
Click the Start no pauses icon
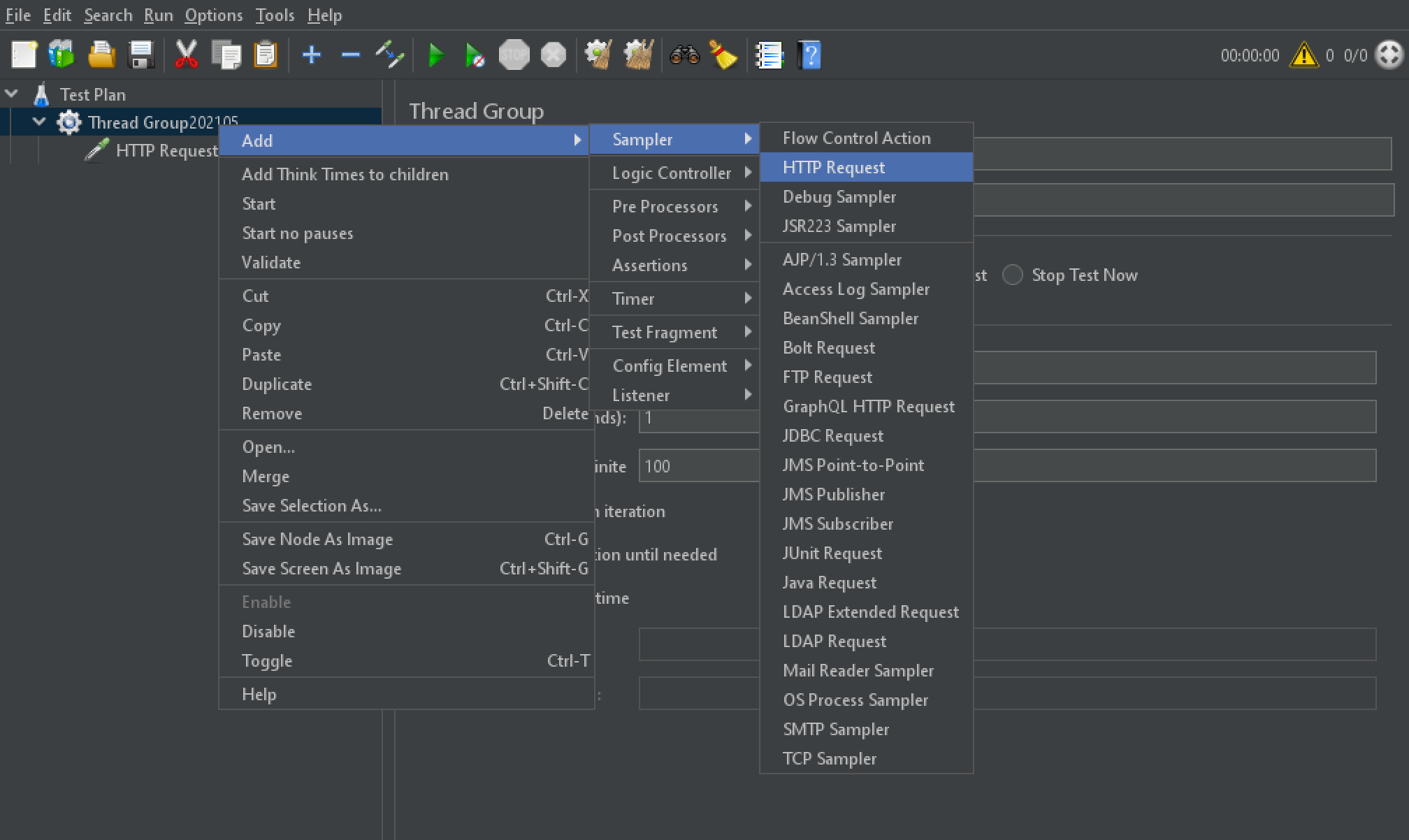(x=475, y=55)
